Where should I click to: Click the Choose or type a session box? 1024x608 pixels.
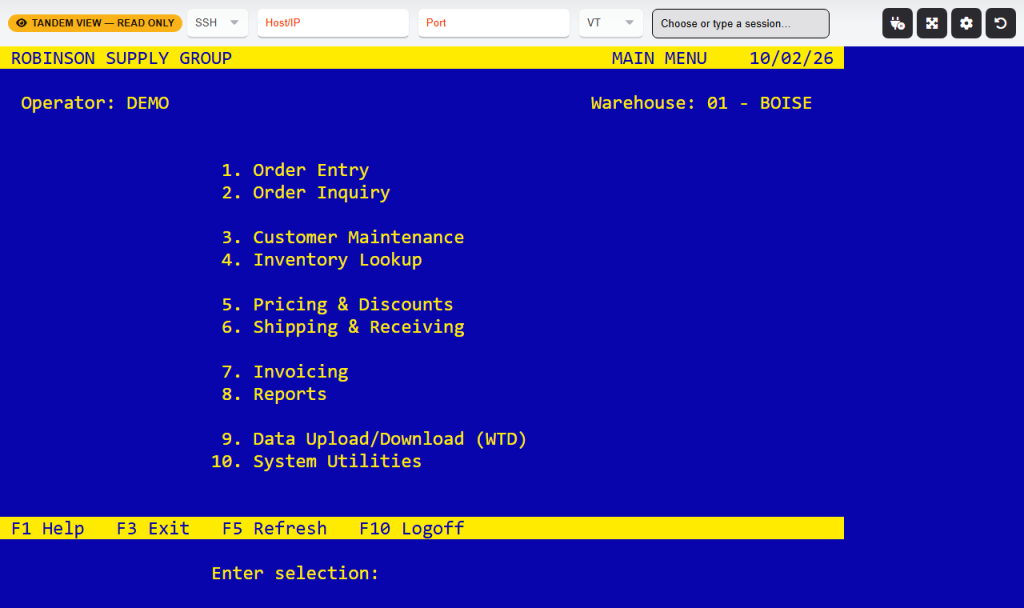click(x=741, y=24)
